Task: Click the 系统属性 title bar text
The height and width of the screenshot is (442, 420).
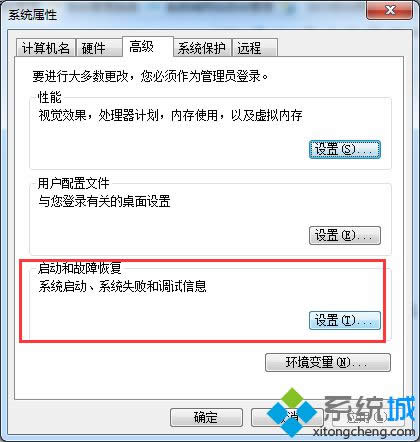Action: coord(32,15)
